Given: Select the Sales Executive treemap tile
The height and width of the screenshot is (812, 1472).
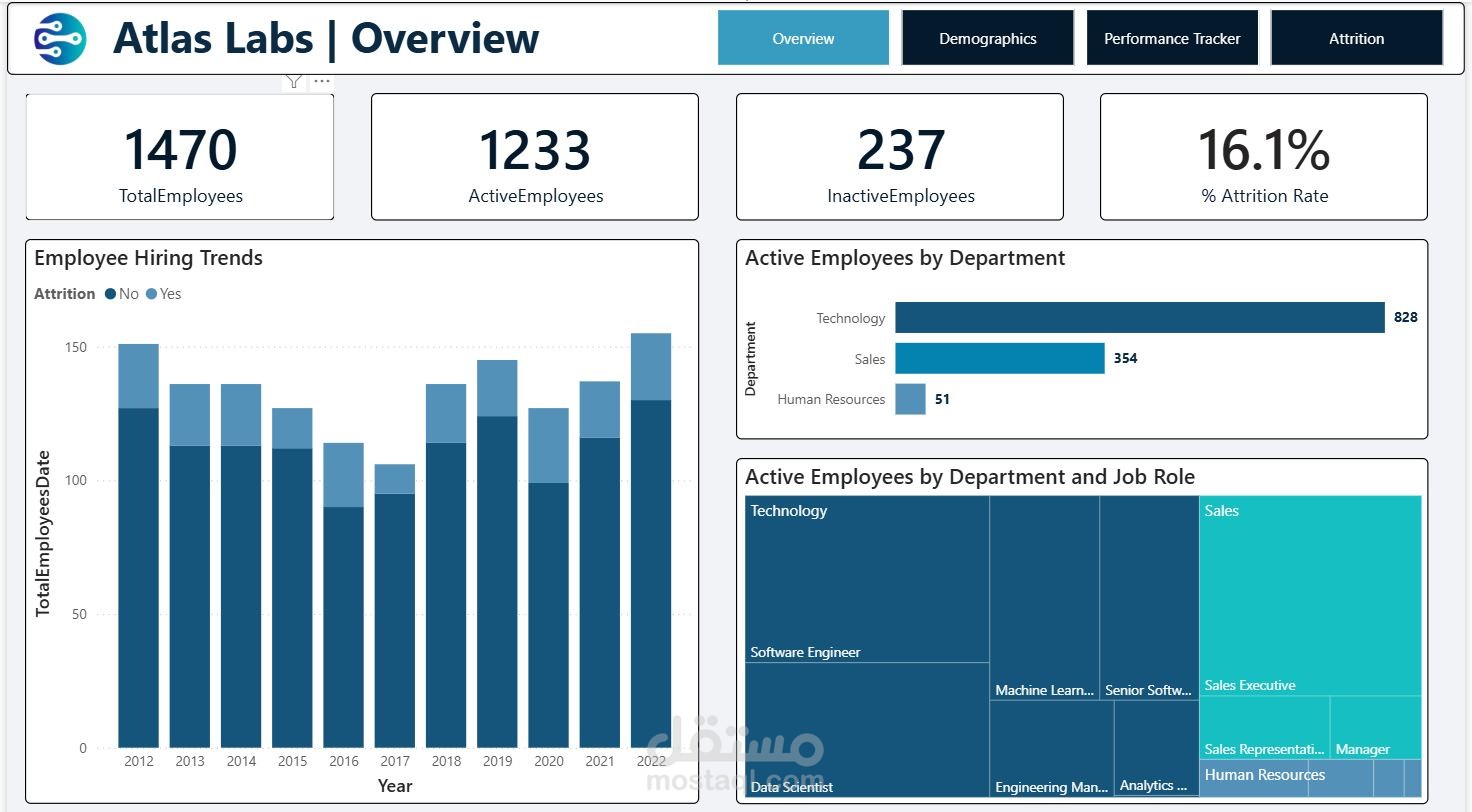Looking at the screenshot, I should [x=1310, y=590].
